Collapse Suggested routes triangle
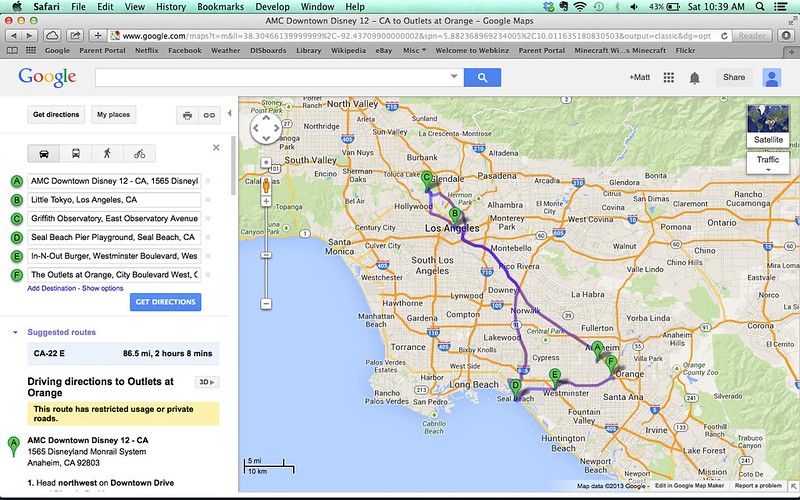 (x=15, y=333)
